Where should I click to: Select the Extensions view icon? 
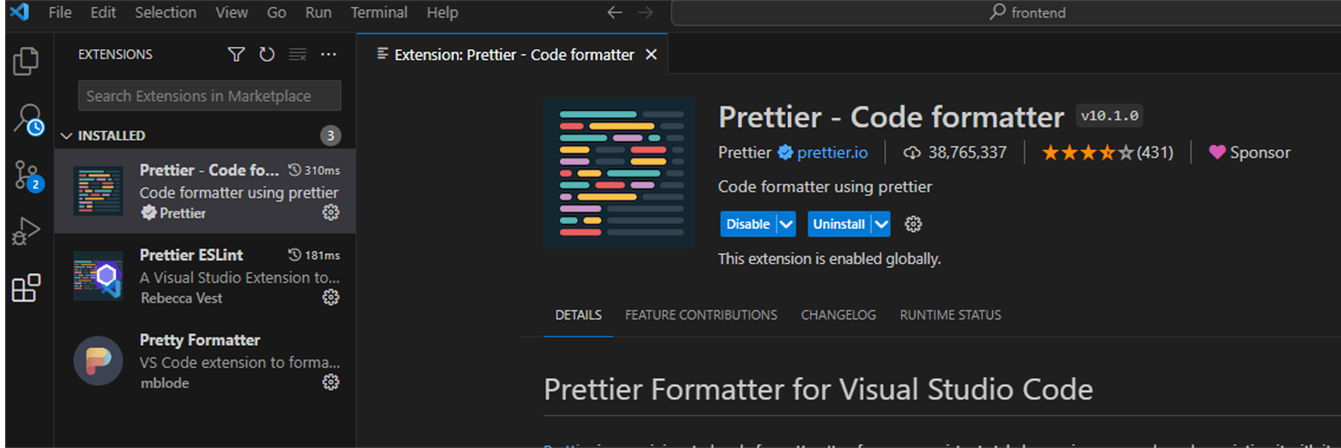pos(26,288)
